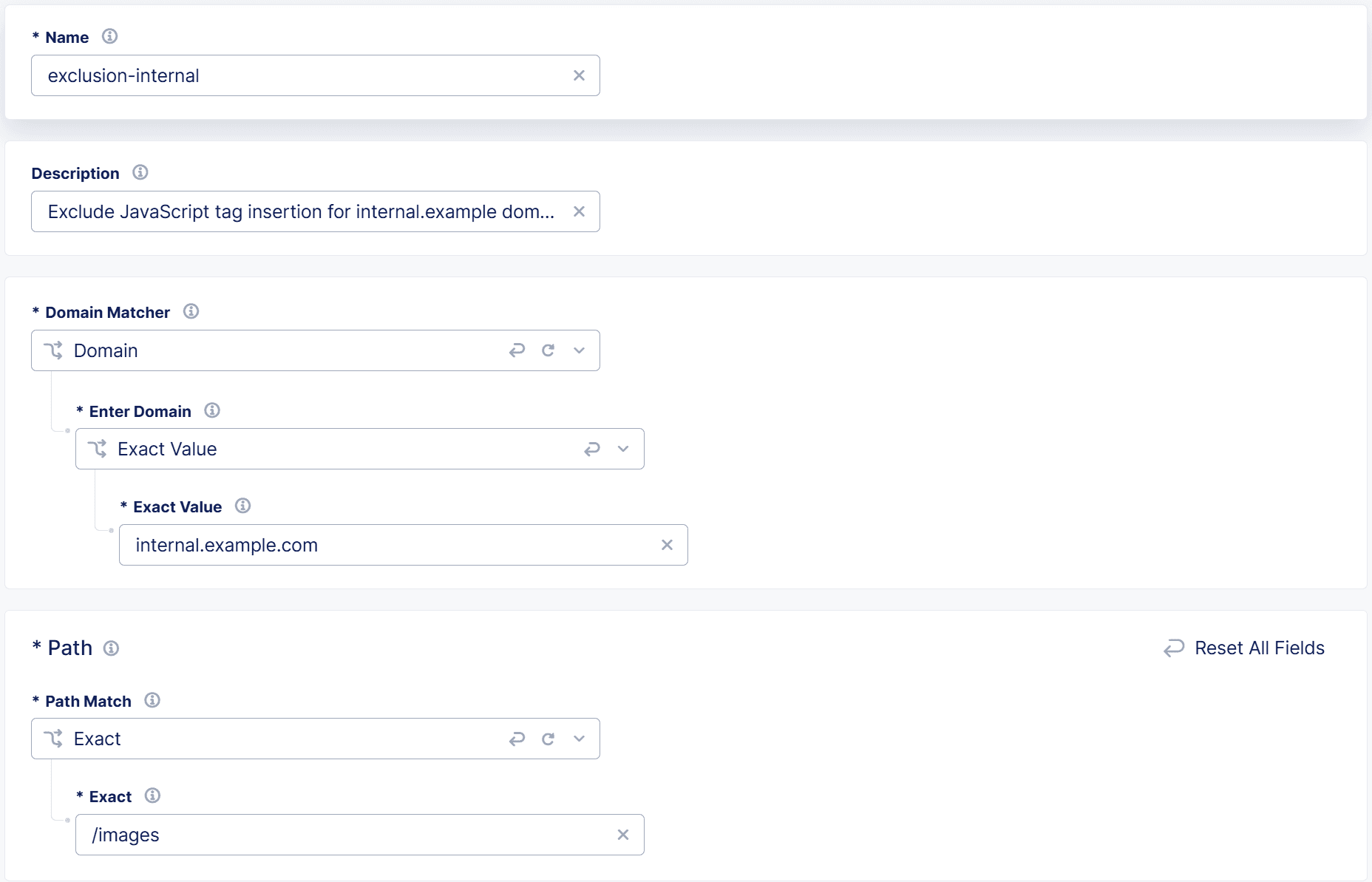
Task: Open the Name field info tooltip
Action: tap(109, 36)
